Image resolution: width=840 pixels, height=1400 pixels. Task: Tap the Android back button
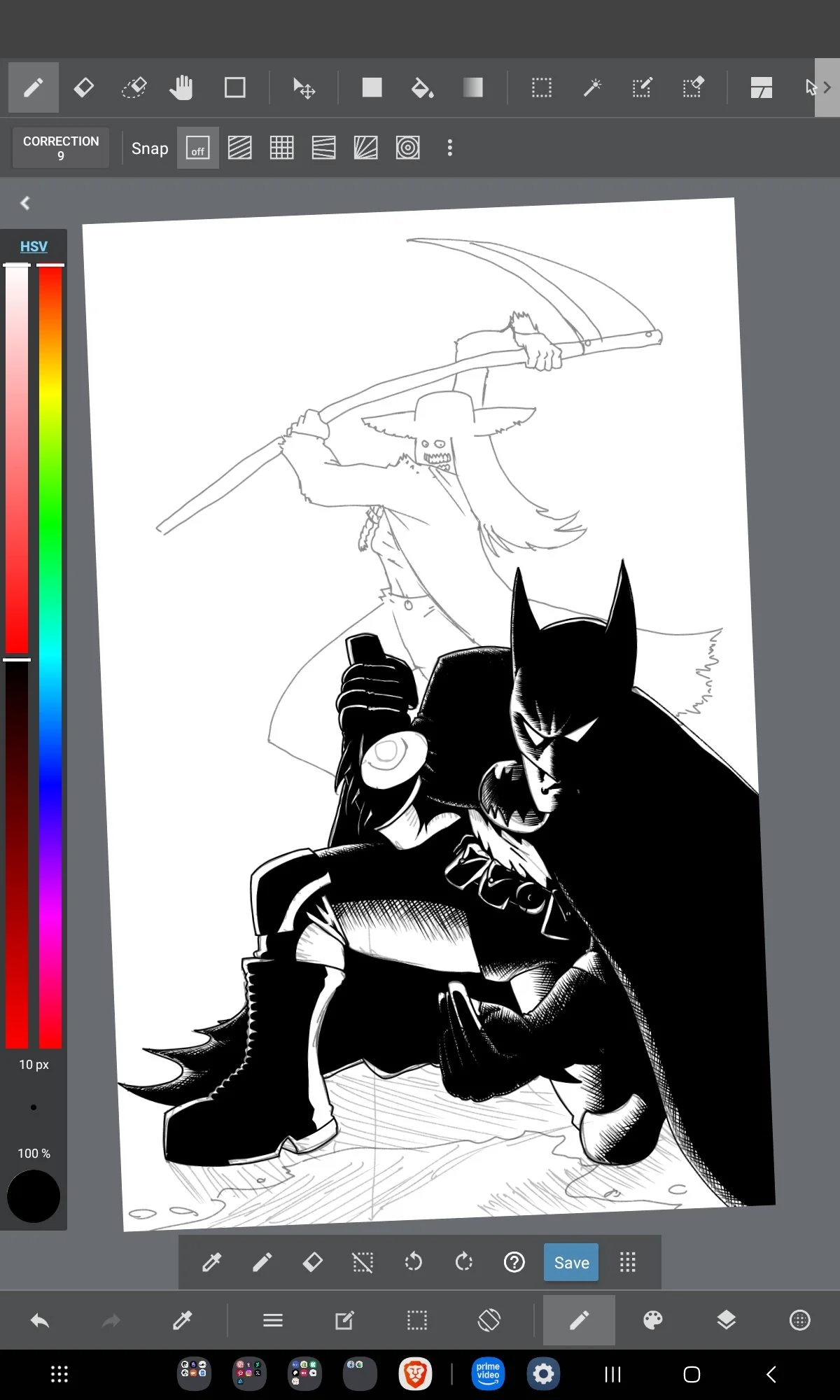point(771,1374)
